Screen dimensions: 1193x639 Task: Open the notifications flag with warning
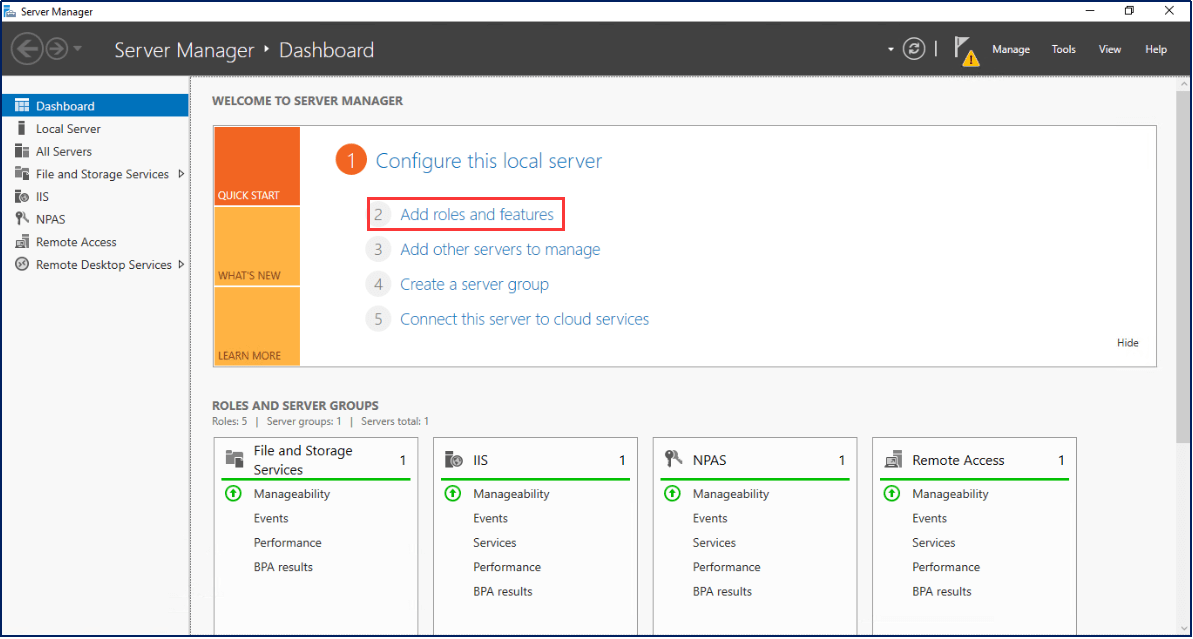point(965,50)
